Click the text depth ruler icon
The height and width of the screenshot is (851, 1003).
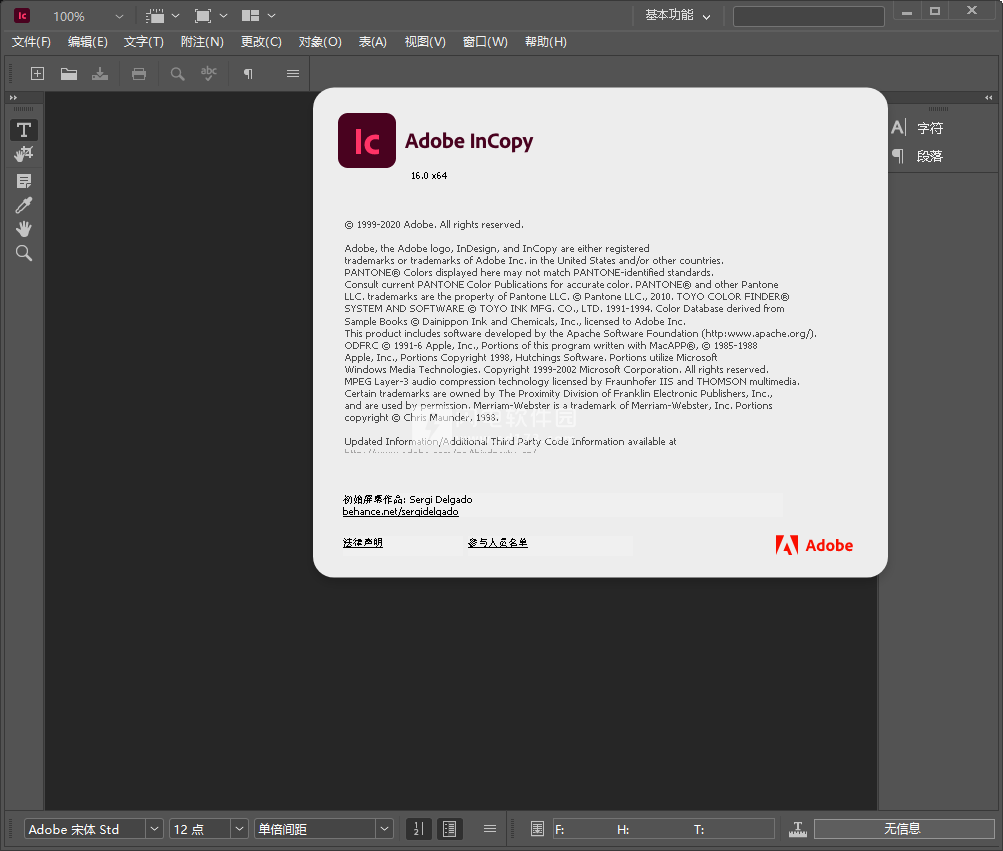798,829
